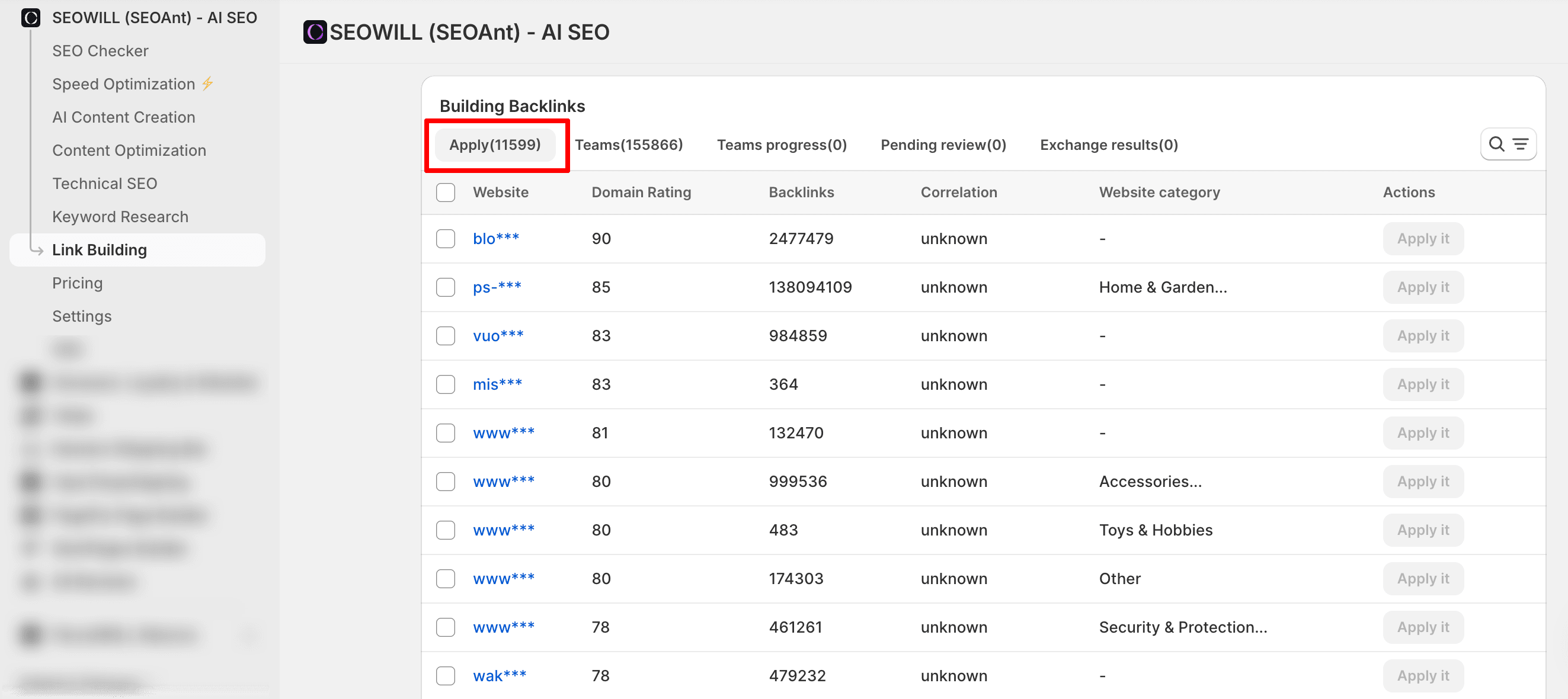1568x699 pixels.
Task: Sort by Domain Rating column header
Action: point(641,193)
